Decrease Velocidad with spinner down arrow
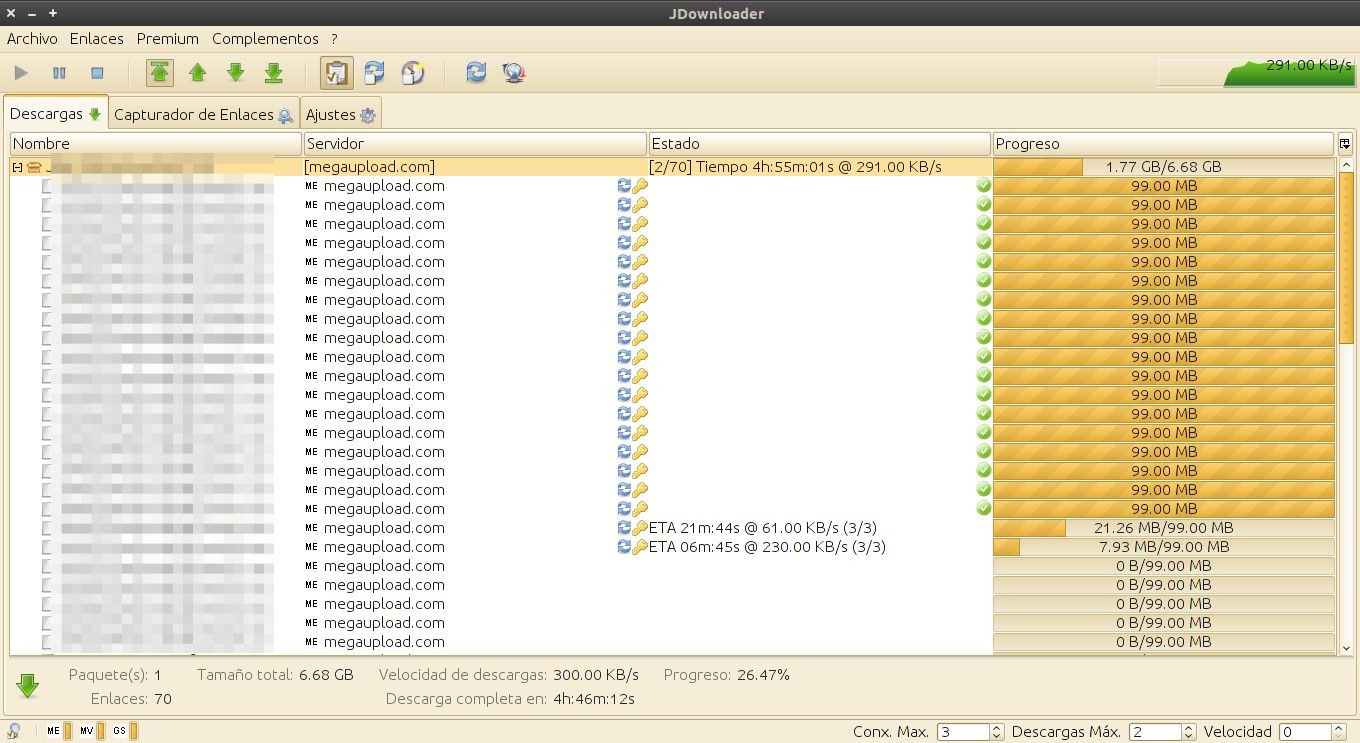 point(1338,736)
